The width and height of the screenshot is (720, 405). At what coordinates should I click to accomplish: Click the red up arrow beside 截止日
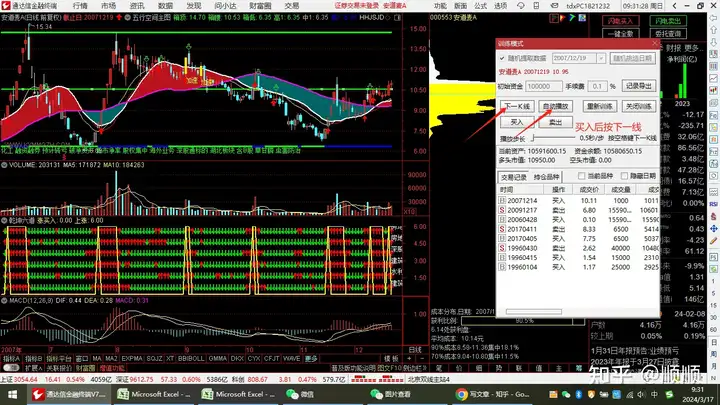[119, 17]
